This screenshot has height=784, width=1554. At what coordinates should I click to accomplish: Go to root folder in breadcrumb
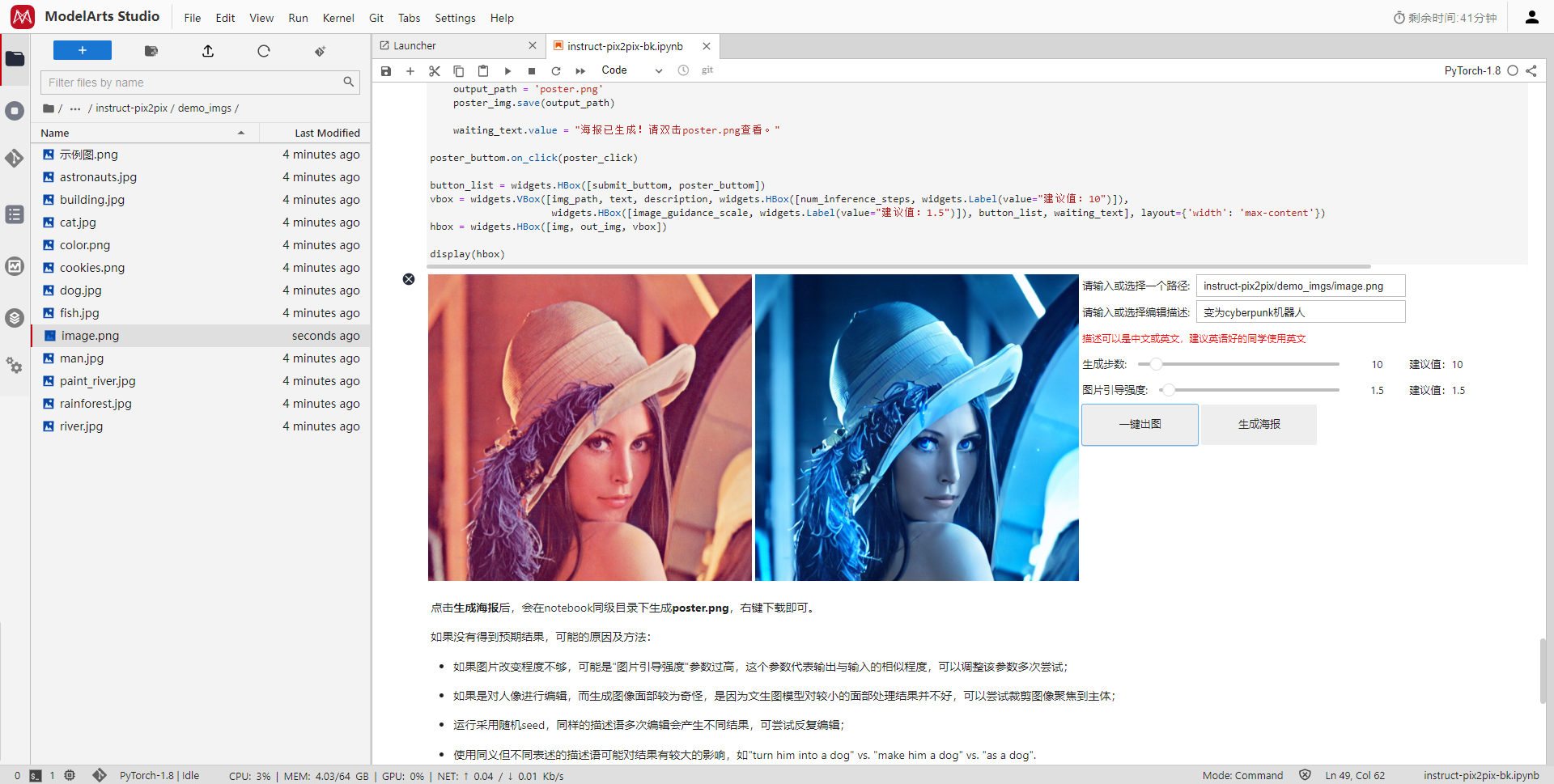[x=49, y=108]
